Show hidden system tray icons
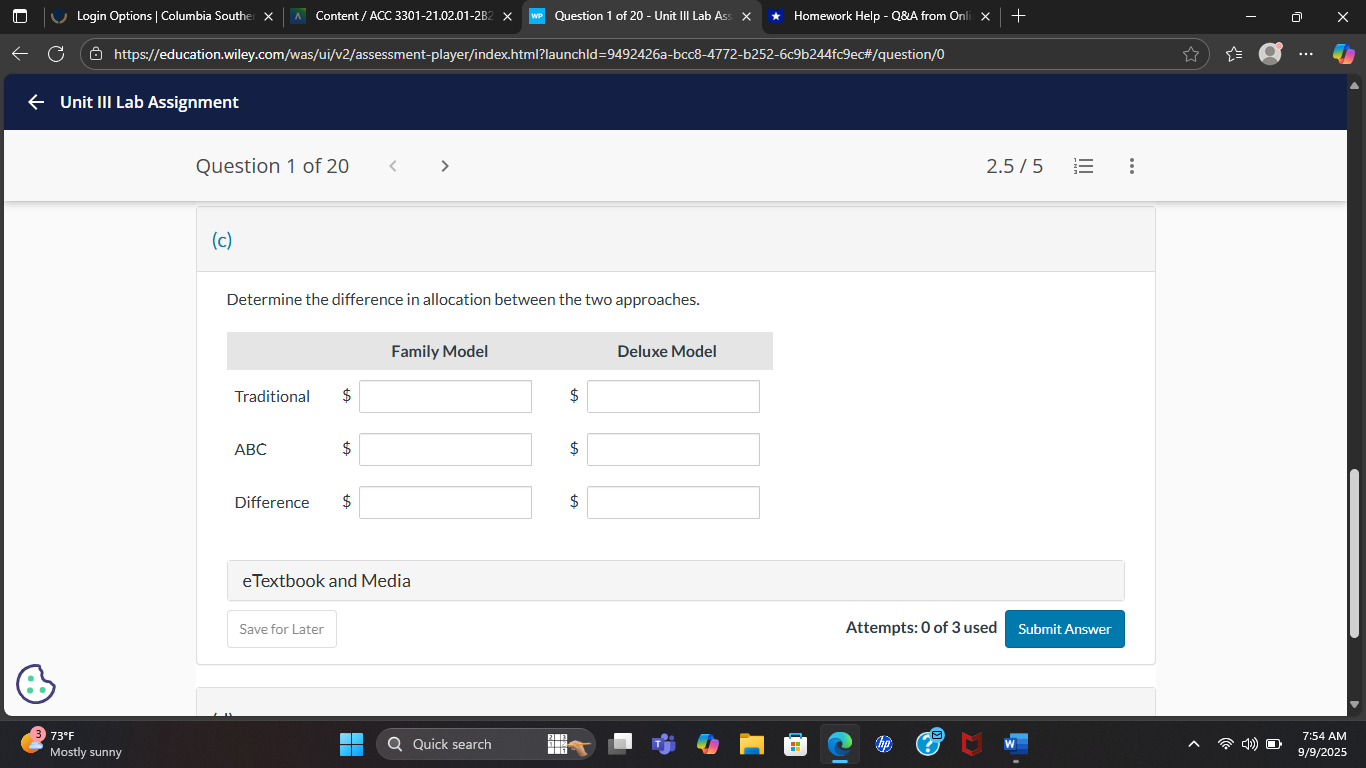 coord(1193,744)
